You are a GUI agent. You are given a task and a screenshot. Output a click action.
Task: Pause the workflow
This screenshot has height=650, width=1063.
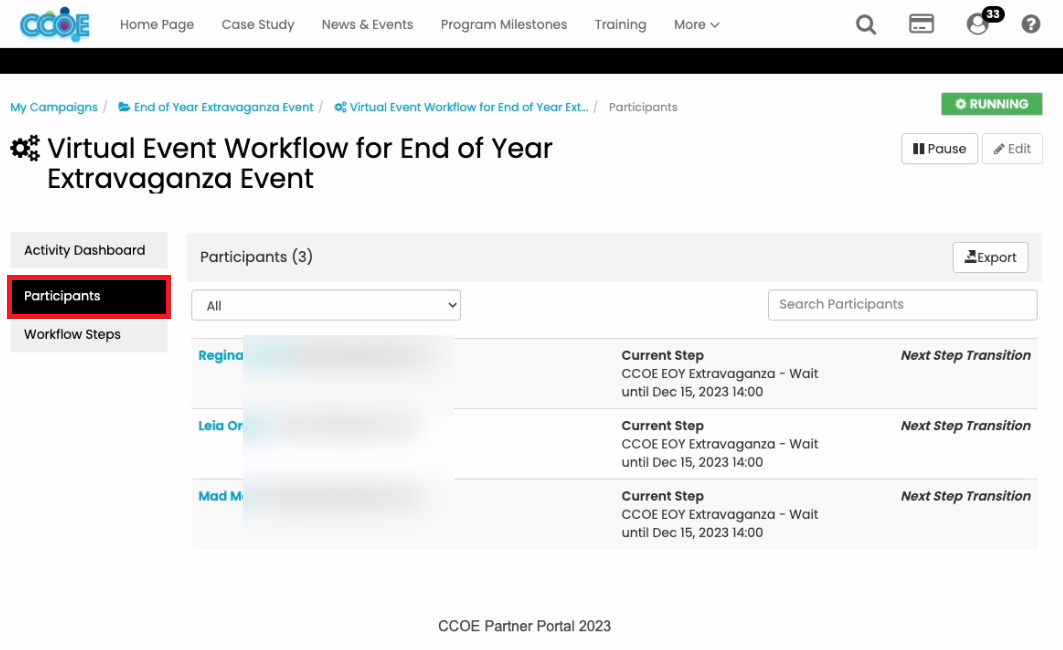coord(939,148)
